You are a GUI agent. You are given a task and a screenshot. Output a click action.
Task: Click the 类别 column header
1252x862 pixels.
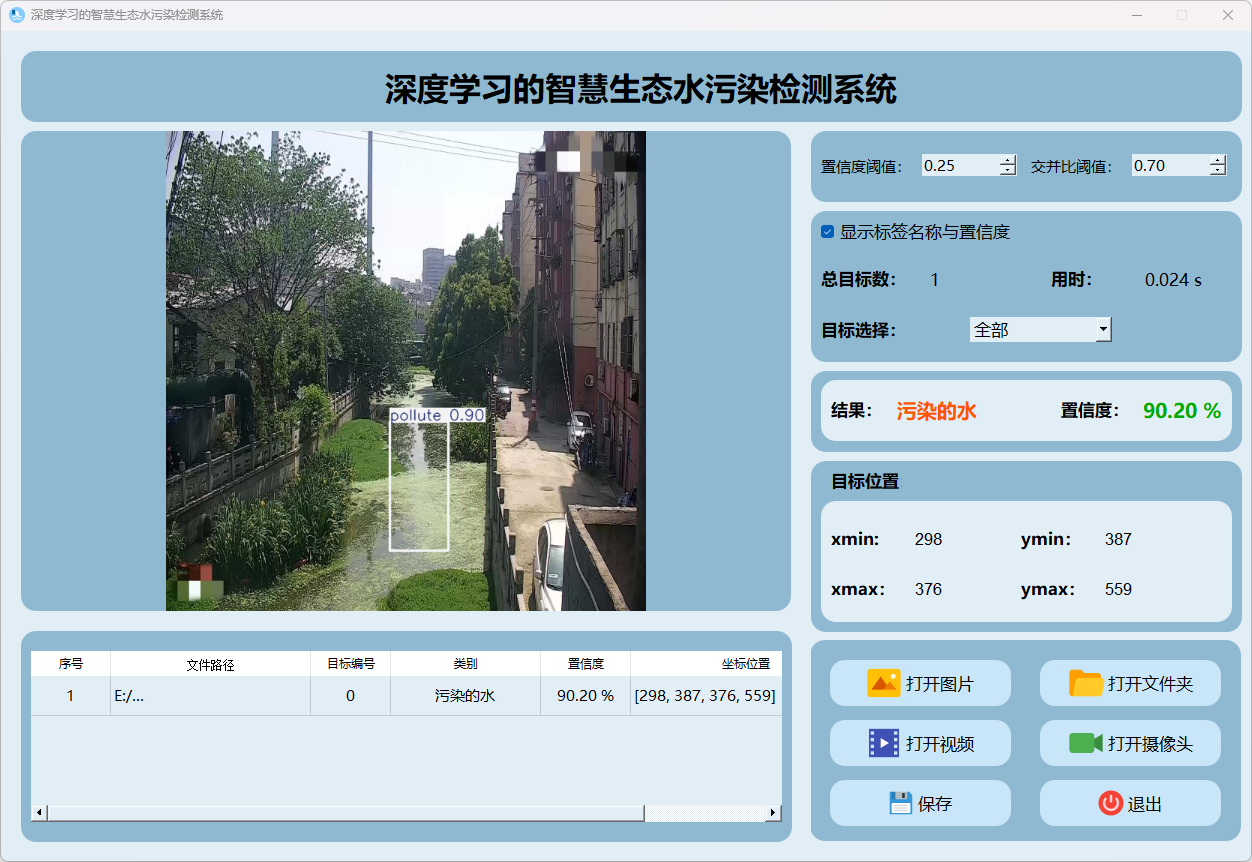pyautogui.click(x=465, y=664)
